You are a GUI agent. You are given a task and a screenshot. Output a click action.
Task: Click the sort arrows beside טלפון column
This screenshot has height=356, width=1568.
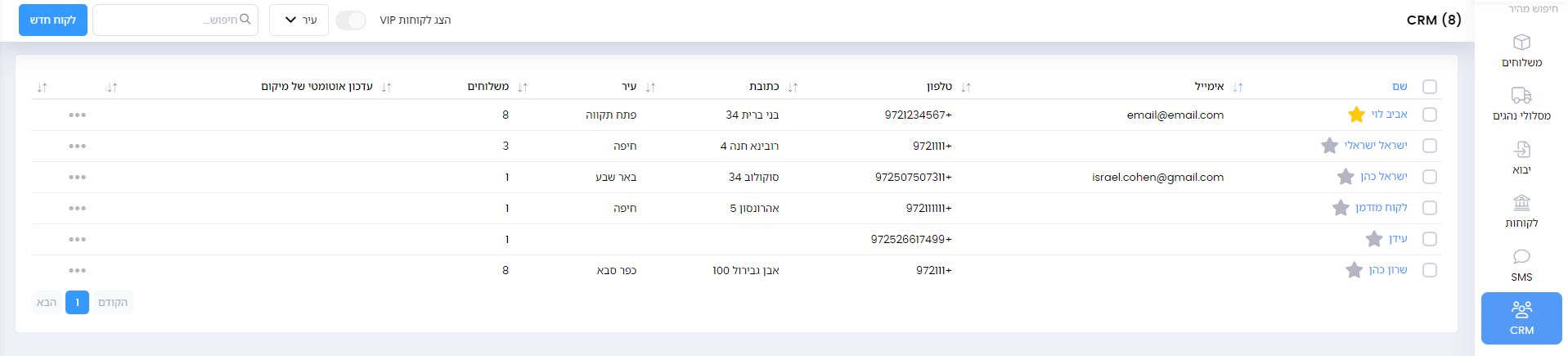pyautogui.click(x=966, y=87)
